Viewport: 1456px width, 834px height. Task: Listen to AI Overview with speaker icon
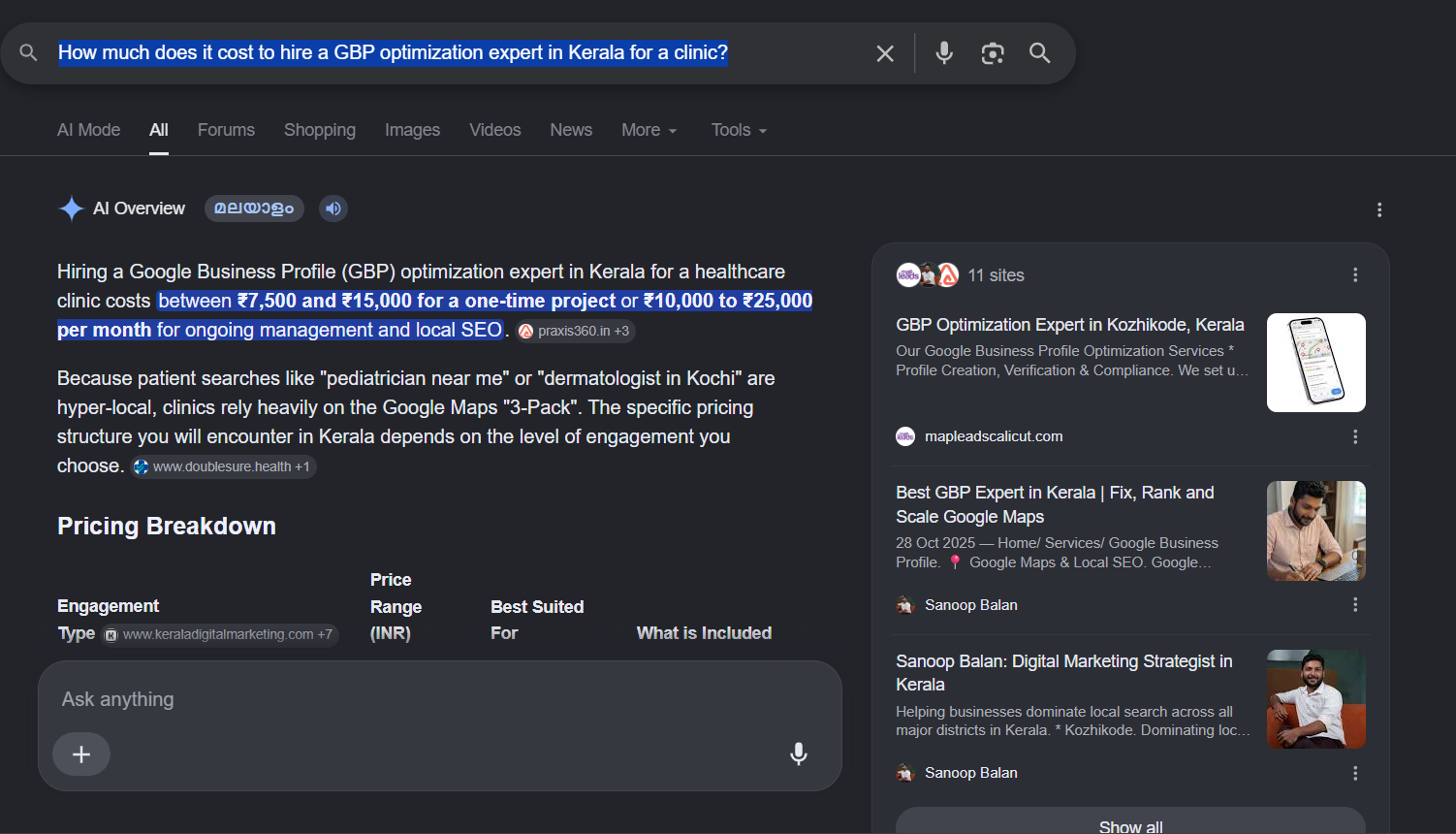[x=333, y=208]
